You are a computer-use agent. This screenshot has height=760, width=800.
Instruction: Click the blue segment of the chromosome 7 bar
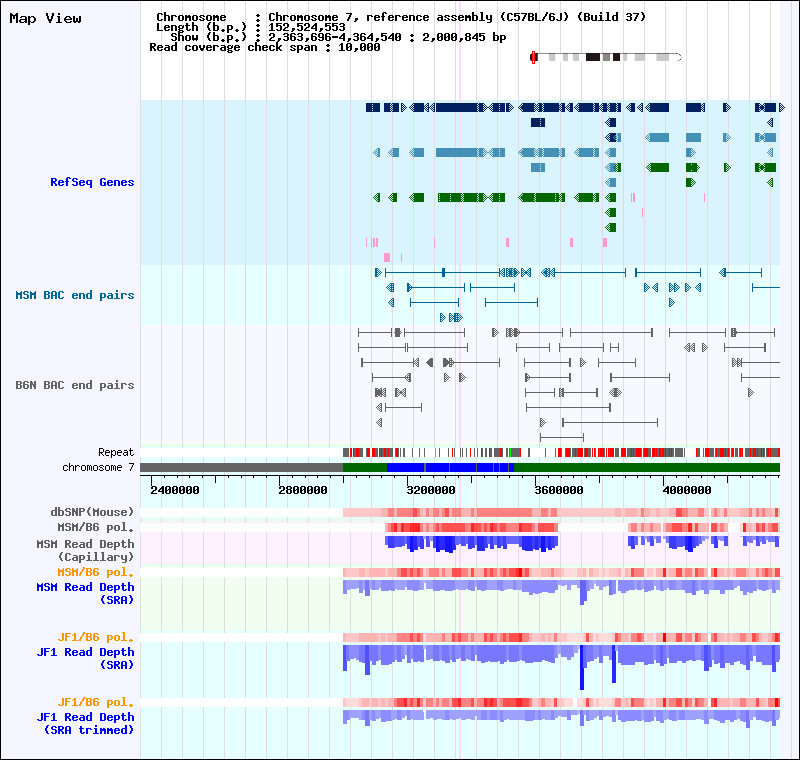coord(451,467)
